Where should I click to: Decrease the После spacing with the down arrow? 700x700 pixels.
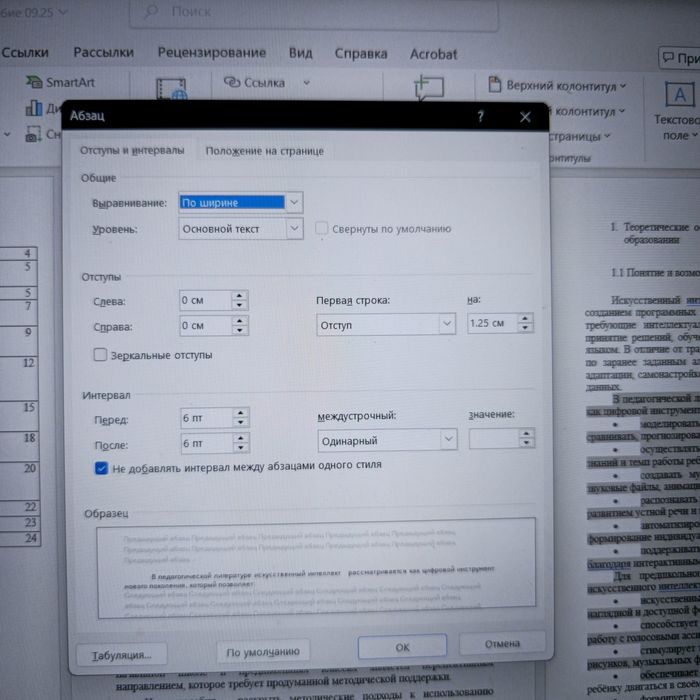[x=241, y=448]
